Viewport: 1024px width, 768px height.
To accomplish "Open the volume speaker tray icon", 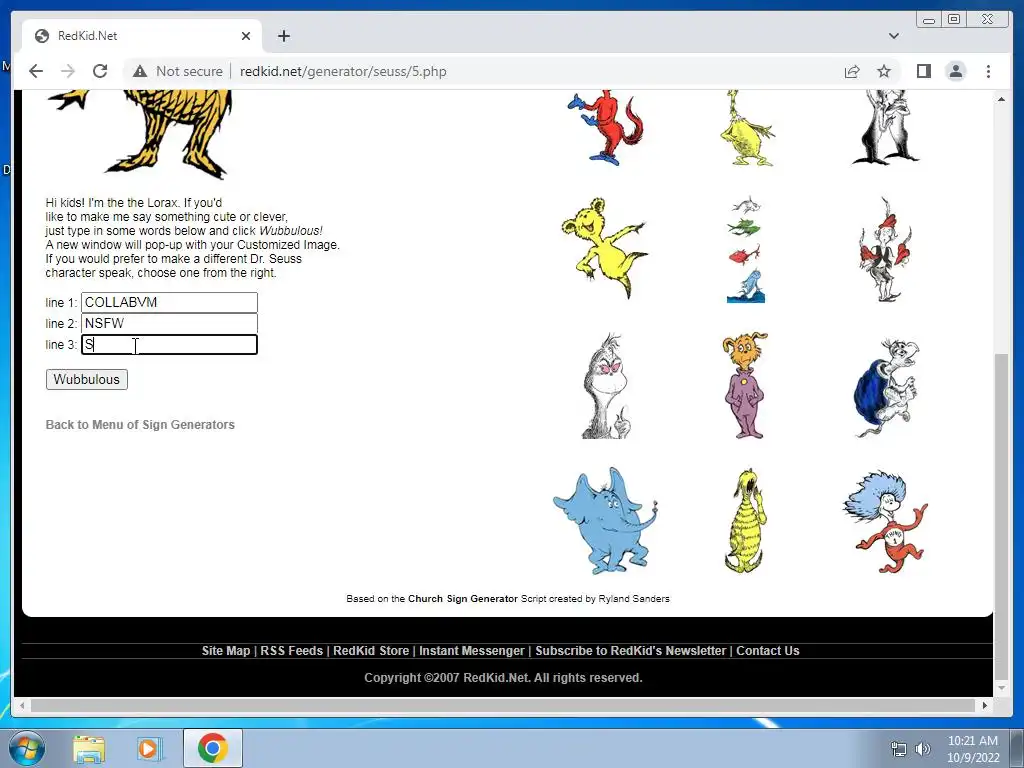I will point(923,749).
